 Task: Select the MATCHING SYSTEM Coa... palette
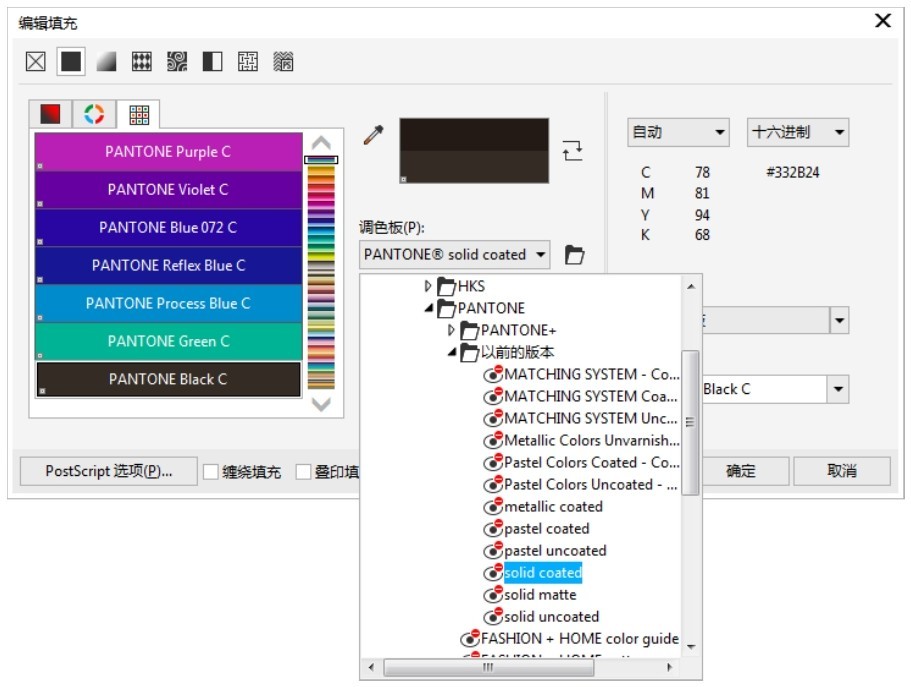pyautogui.click(x=591, y=396)
